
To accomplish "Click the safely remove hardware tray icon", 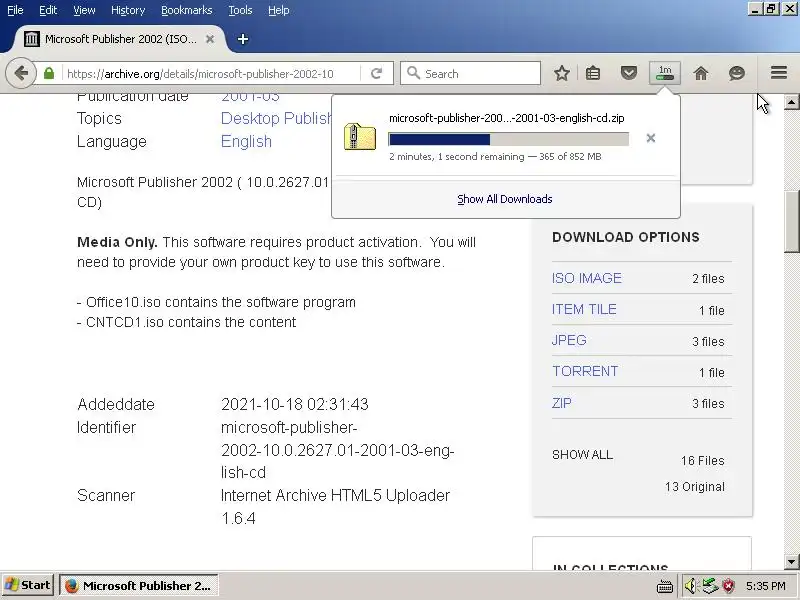I will pos(710,586).
